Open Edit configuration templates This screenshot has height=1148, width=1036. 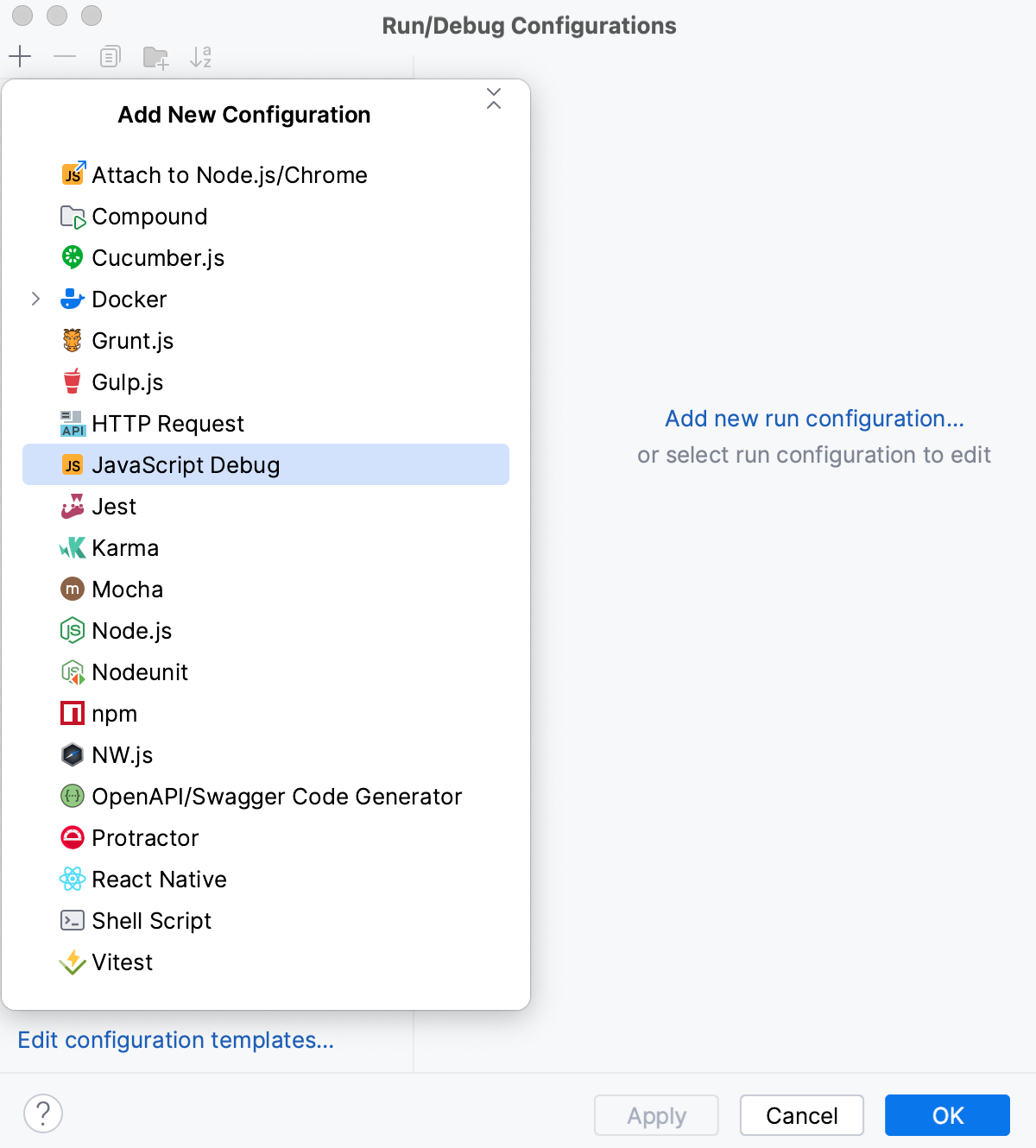(176, 1040)
